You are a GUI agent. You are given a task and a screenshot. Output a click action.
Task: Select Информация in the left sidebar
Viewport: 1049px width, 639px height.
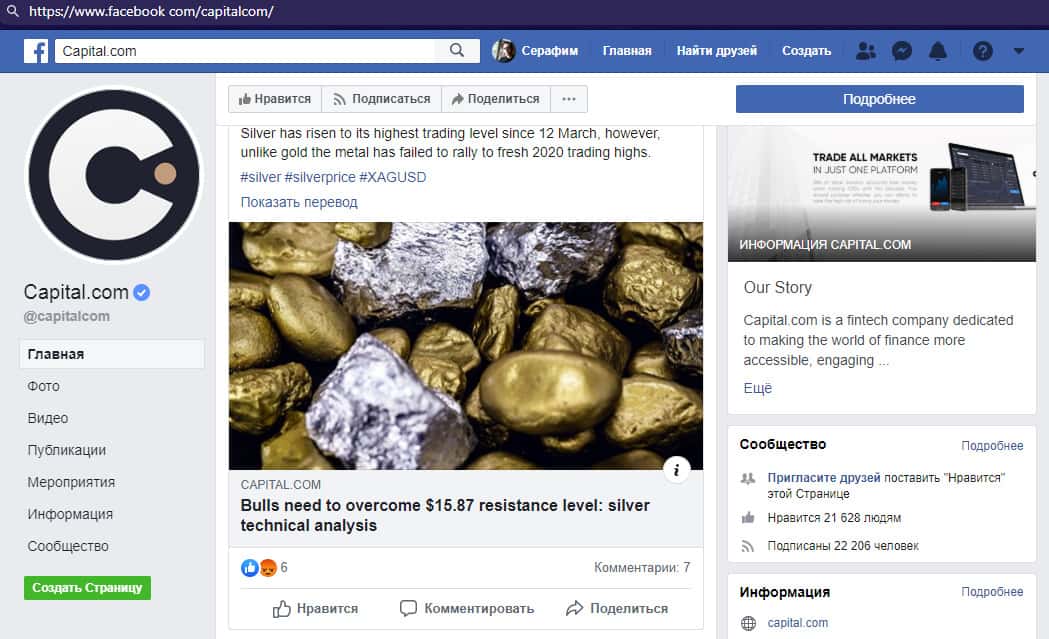[70, 515]
